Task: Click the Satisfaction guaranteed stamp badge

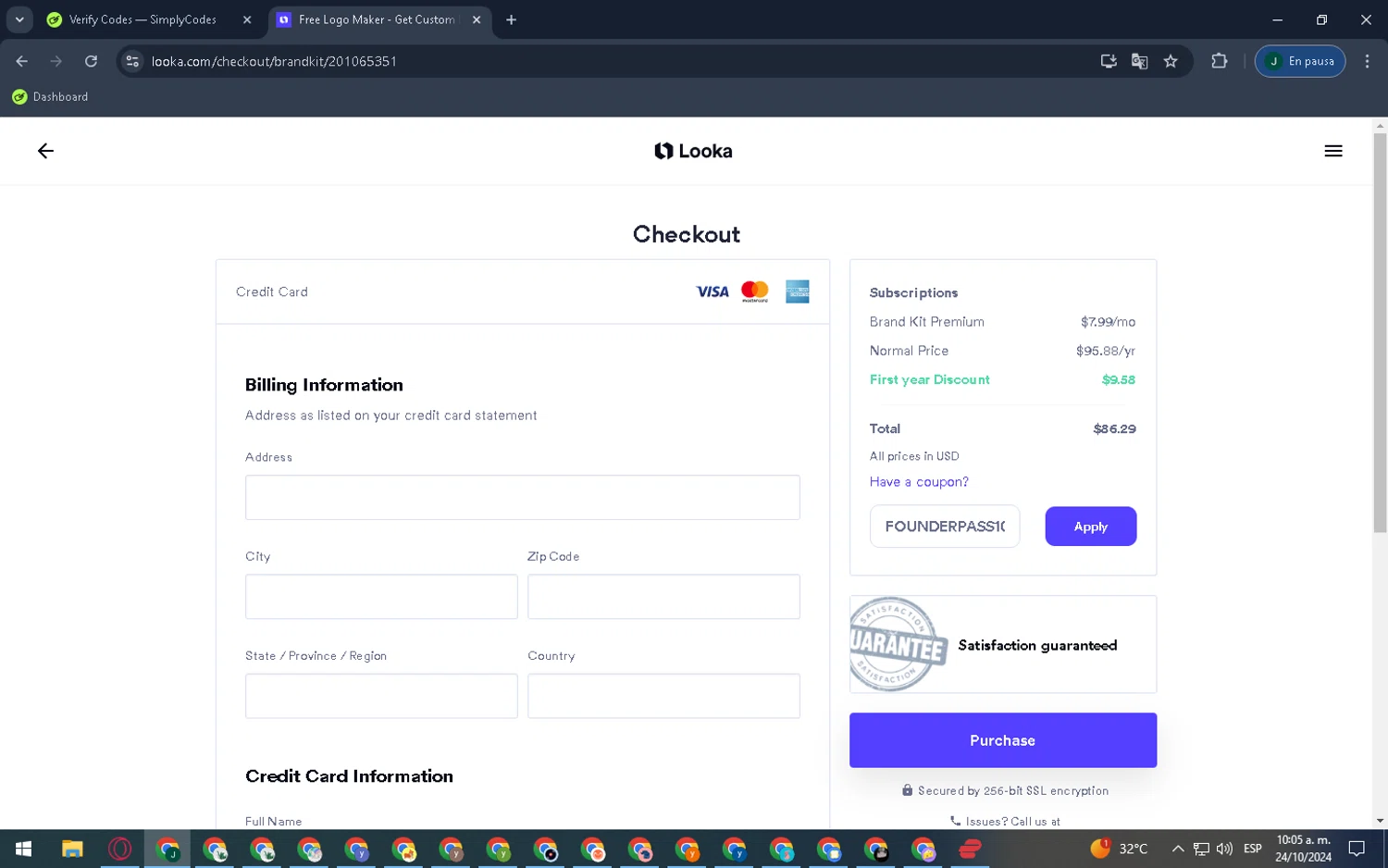Action: tap(898, 644)
